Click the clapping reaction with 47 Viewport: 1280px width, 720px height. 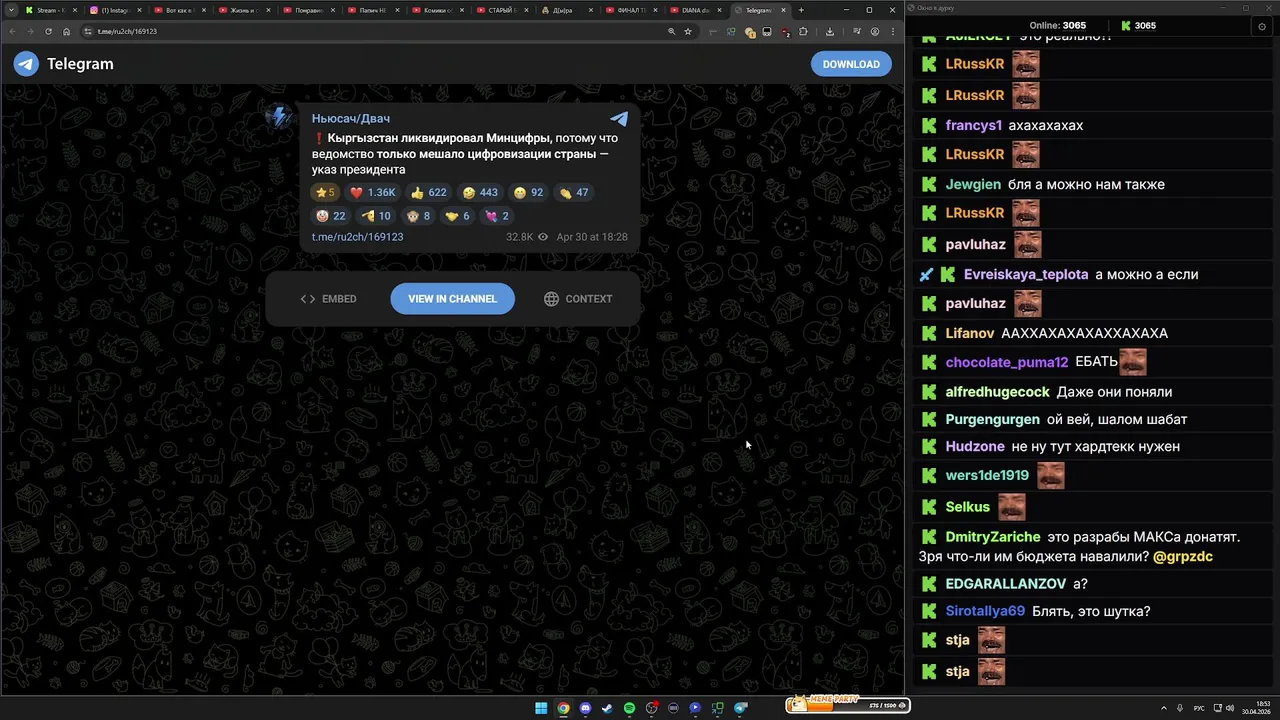click(x=574, y=192)
